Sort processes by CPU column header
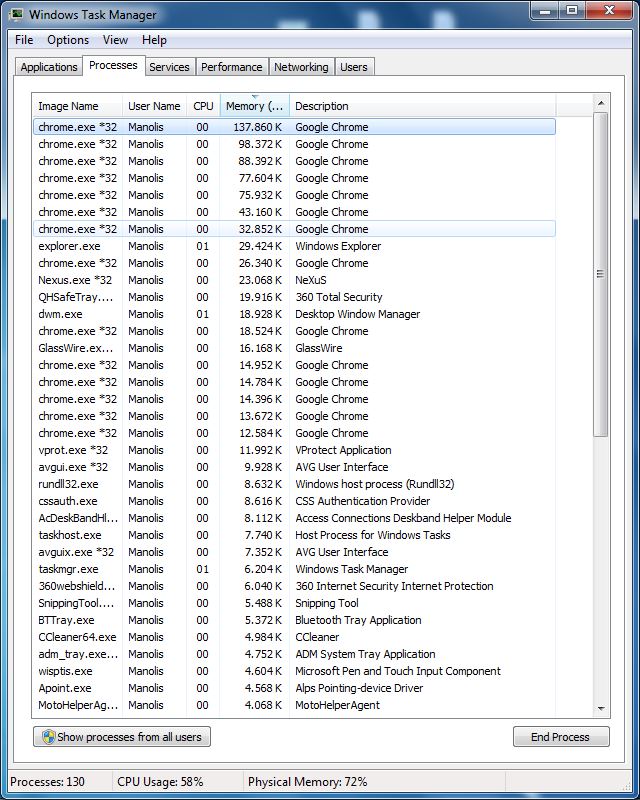The height and width of the screenshot is (800, 640). pyautogui.click(x=203, y=106)
